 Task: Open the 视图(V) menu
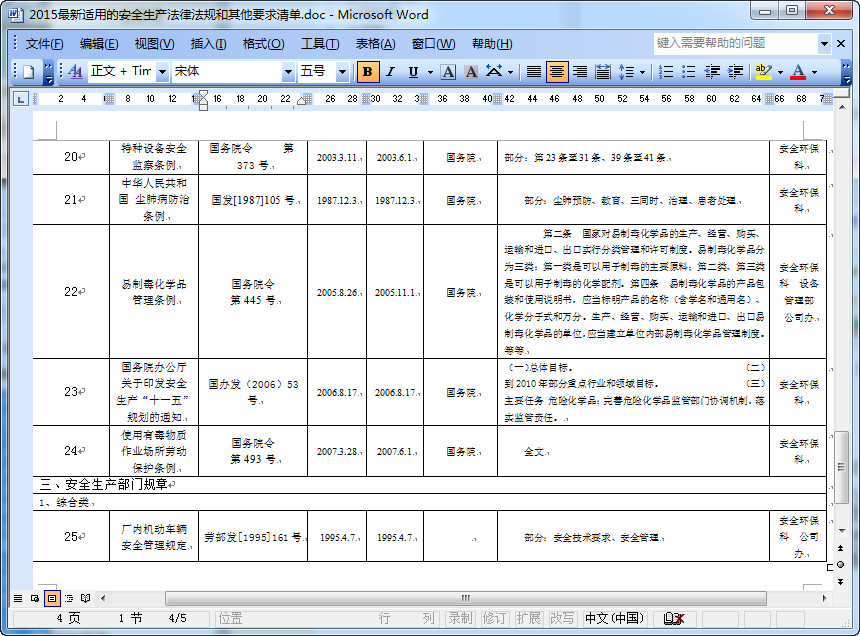coord(154,44)
